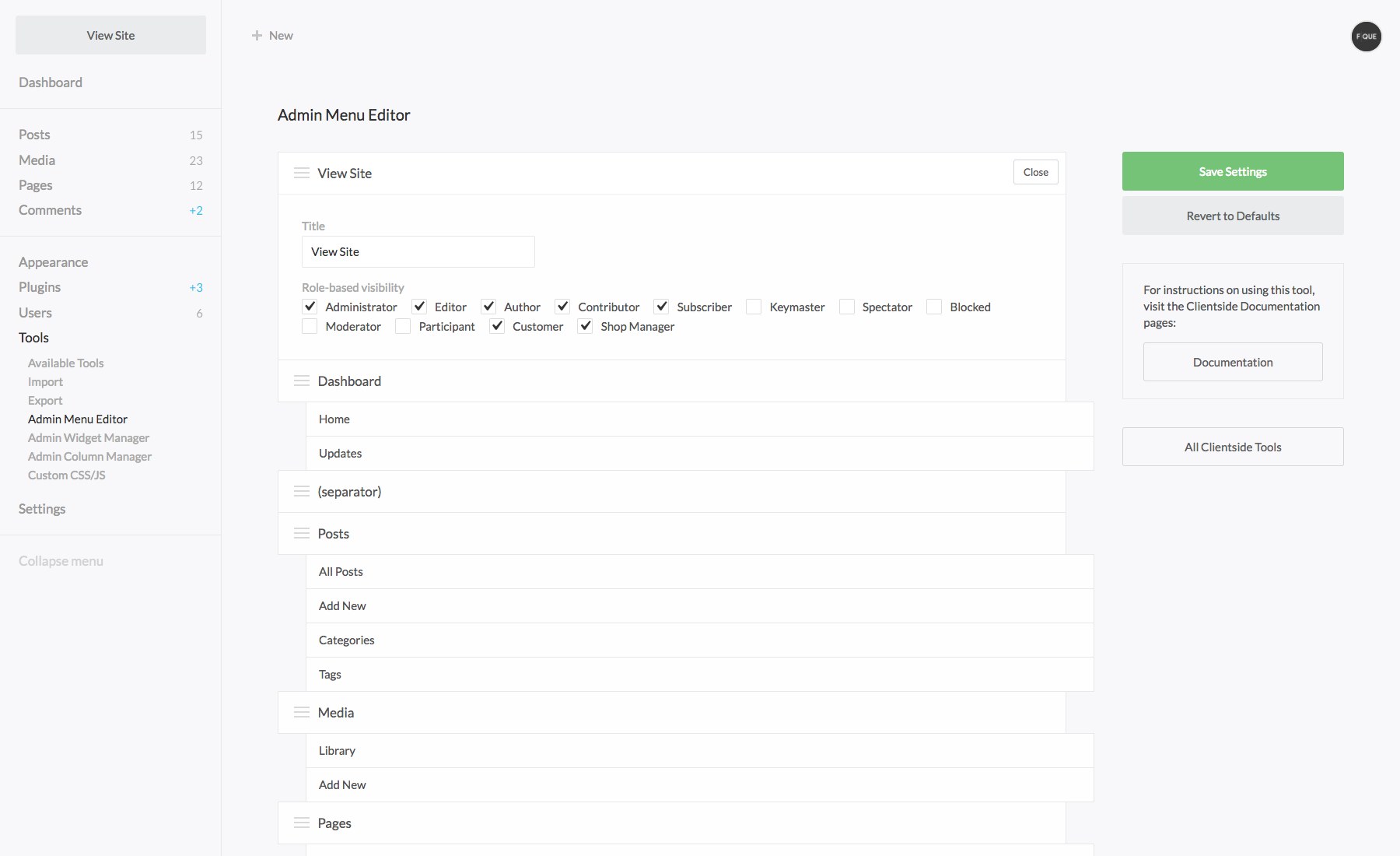Open Custom CSS/JS submenu link

click(66, 475)
